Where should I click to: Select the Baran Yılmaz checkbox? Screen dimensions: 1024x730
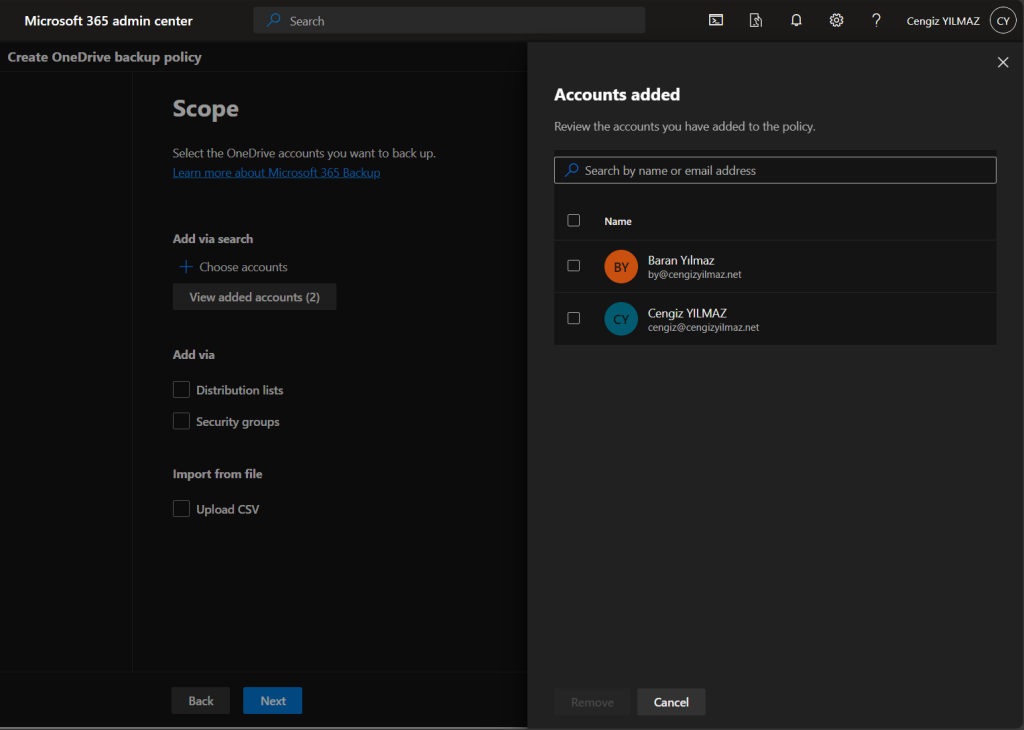(x=574, y=266)
